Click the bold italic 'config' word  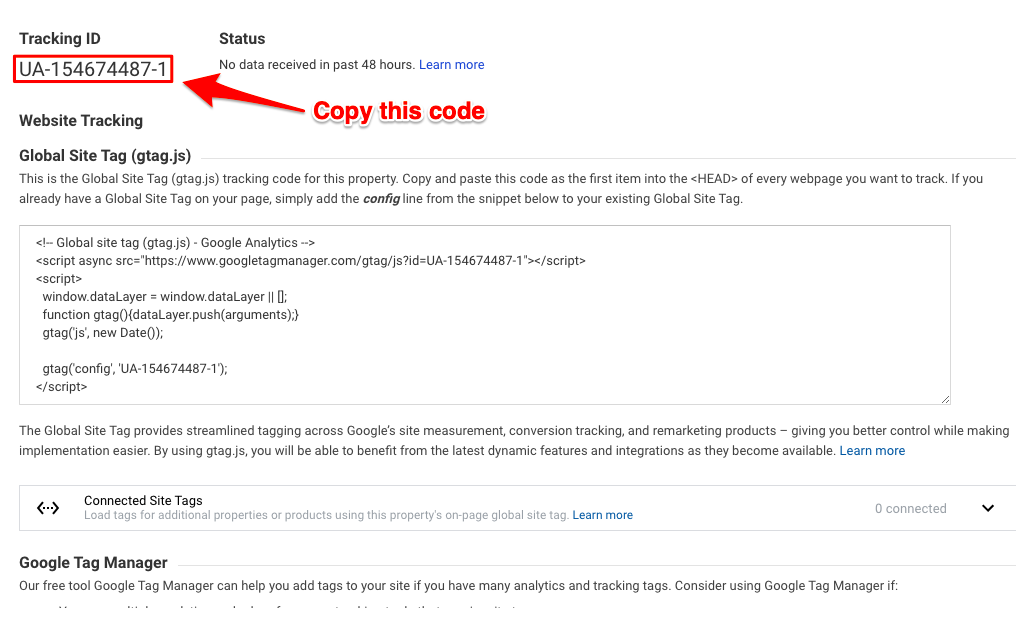click(x=381, y=199)
